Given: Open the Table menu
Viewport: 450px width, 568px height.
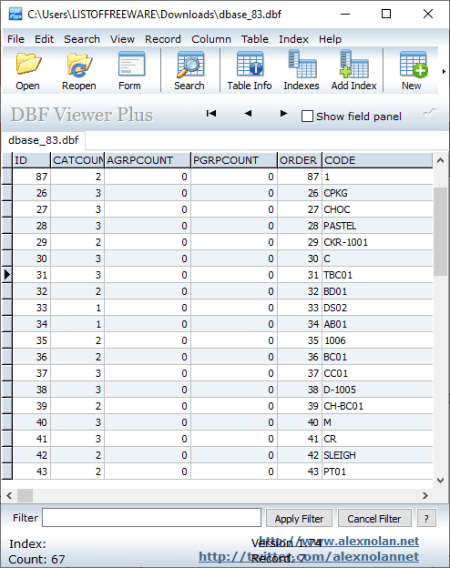Looking at the screenshot, I should tap(255, 39).
